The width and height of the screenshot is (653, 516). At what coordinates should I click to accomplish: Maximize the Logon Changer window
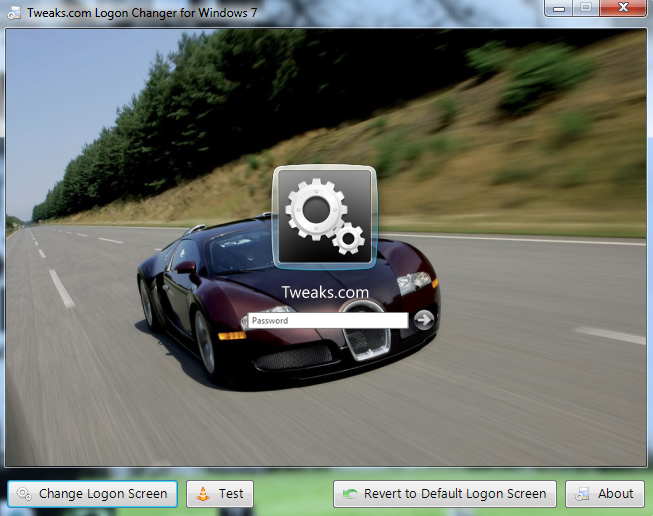(586, 8)
